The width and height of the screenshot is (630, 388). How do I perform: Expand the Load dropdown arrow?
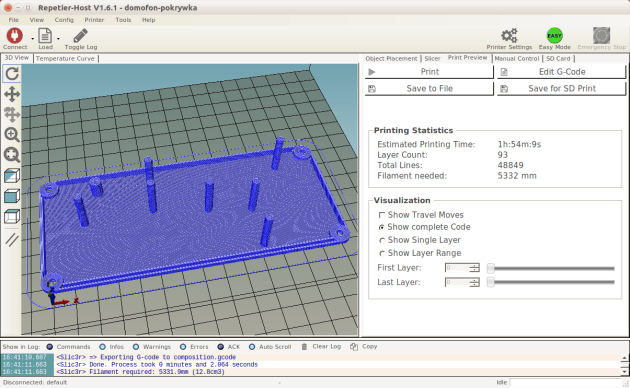[x=58, y=39]
